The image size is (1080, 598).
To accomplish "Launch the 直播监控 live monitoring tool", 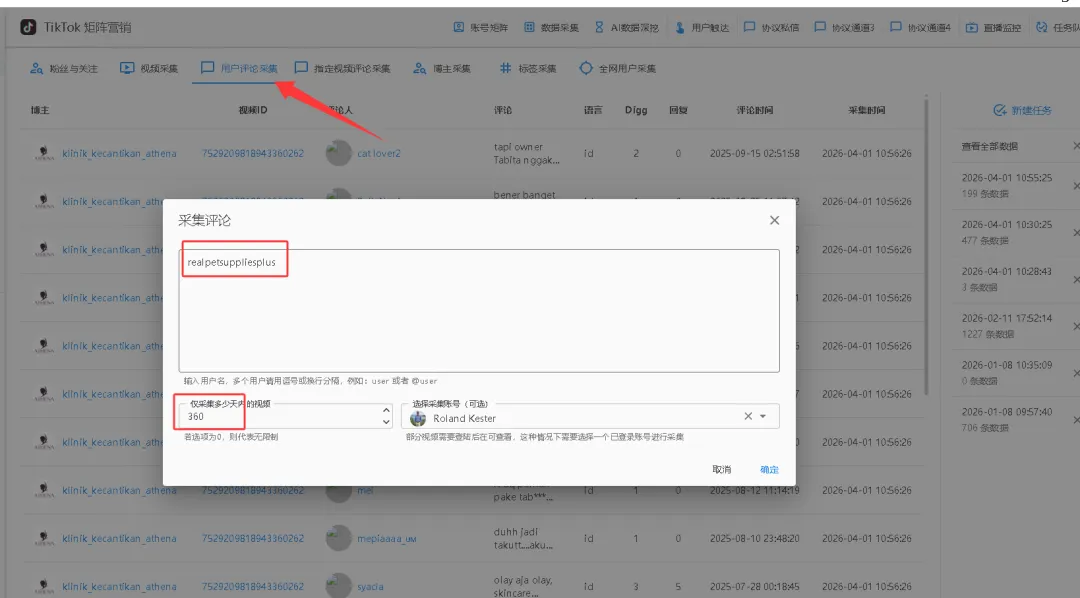I will click(1002, 27).
